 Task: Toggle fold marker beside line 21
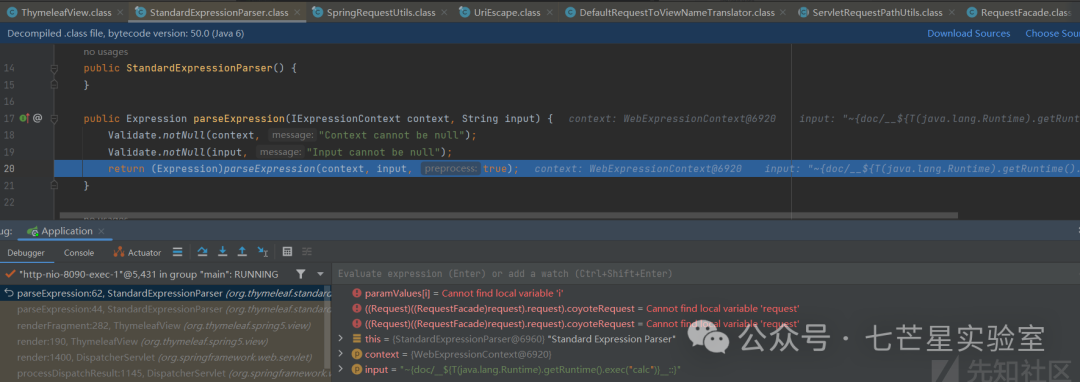point(54,186)
